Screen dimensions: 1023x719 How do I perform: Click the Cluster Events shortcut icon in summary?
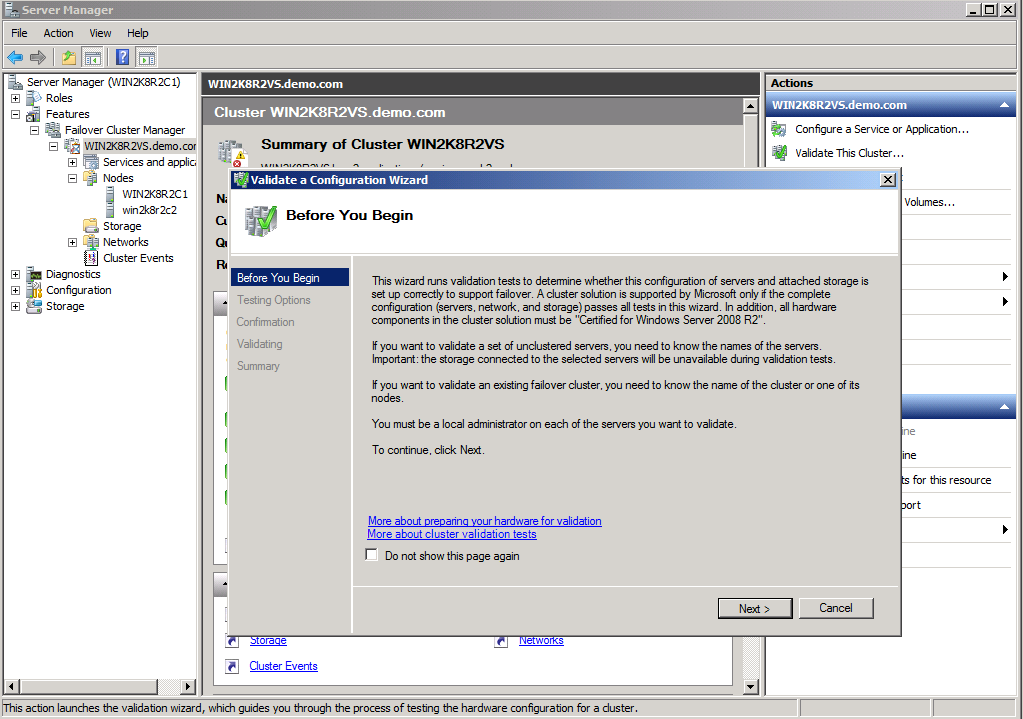[232, 666]
